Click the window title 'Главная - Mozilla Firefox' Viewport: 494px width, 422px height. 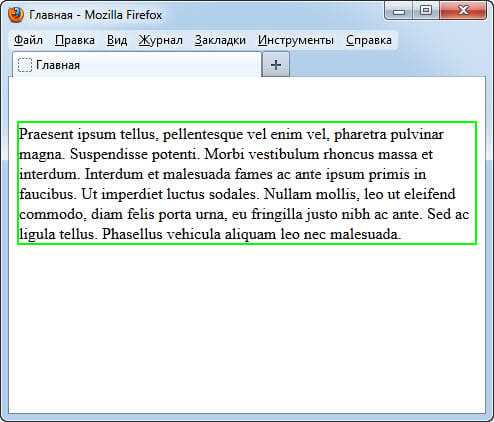point(95,15)
